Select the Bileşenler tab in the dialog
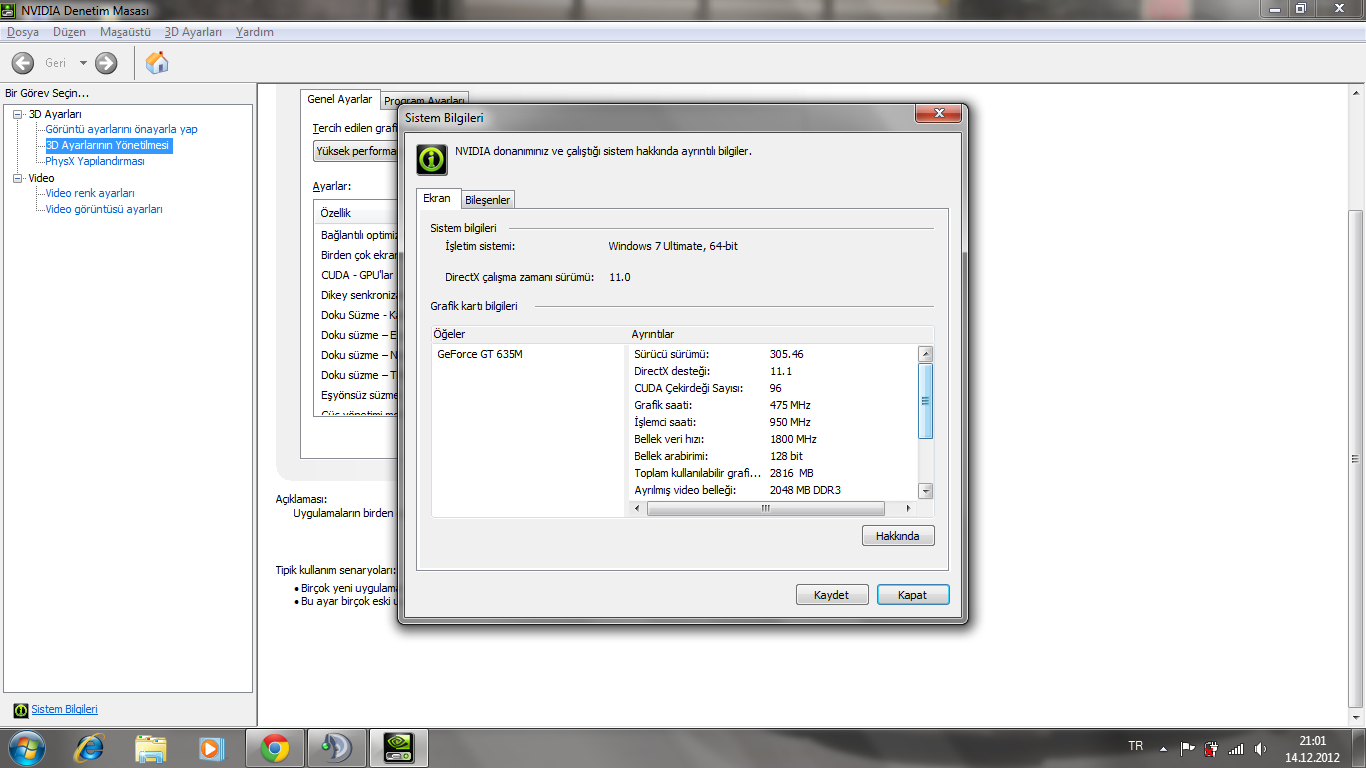Screen dimensions: 1366x768 point(487,200)
